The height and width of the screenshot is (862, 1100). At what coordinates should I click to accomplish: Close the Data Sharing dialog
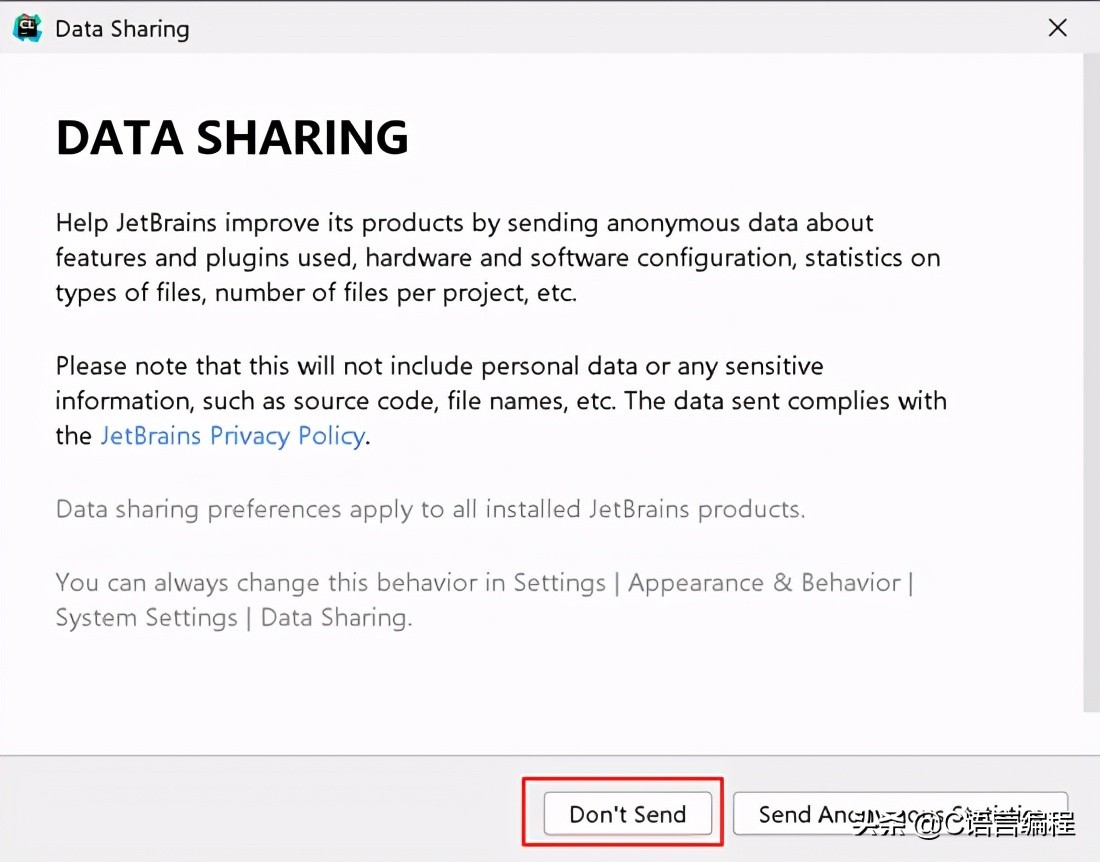pos(1057,28)
